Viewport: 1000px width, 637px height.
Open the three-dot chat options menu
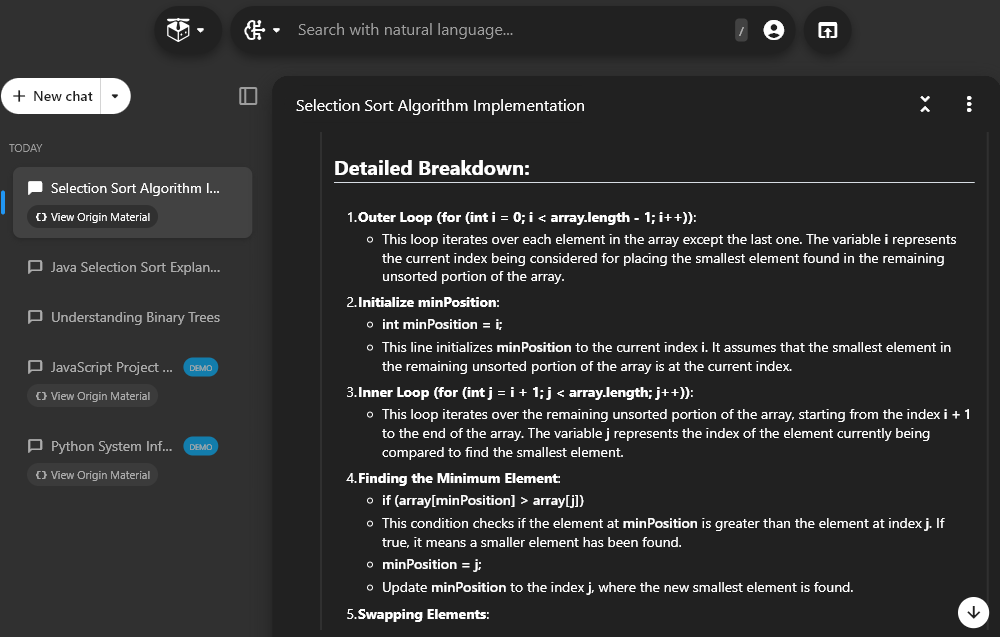pyautogui.click(x=968, y=104)
